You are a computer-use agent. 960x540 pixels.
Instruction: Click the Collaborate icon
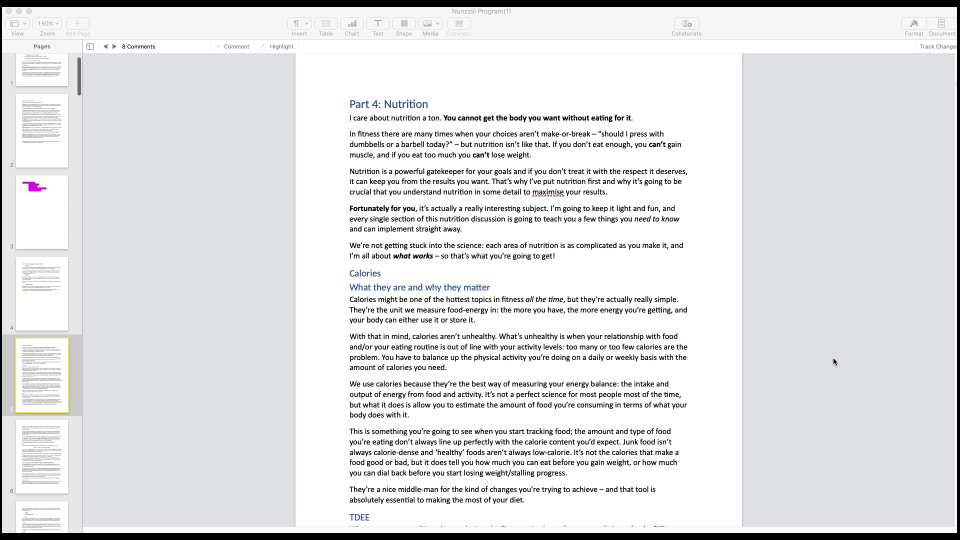coord(686,23)
